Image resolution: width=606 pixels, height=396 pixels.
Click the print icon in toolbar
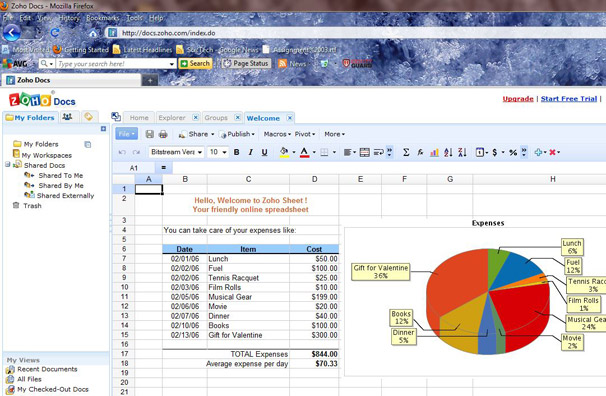pos(163,134)
